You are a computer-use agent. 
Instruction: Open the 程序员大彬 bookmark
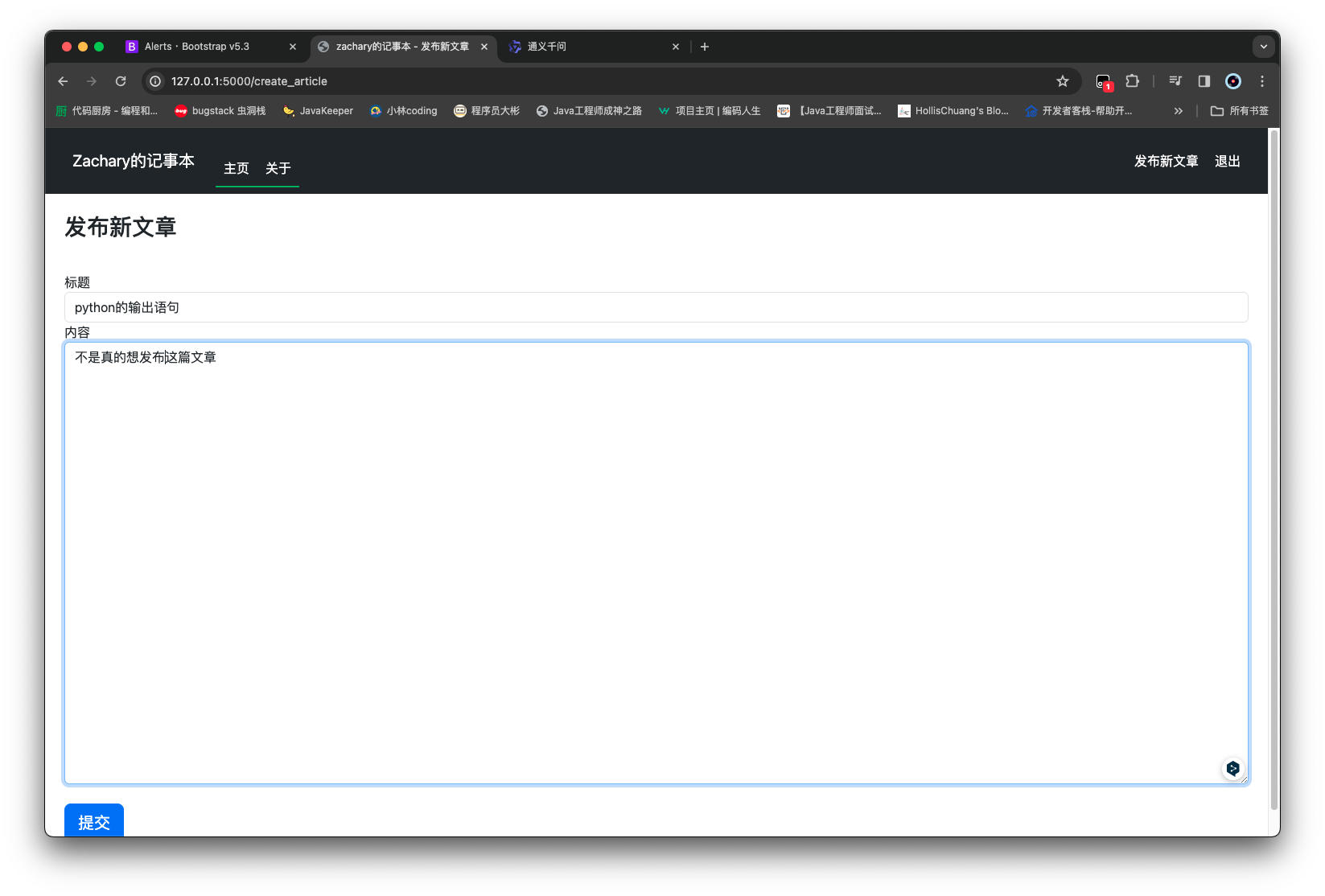pyautogui.click(x=487, y=111)
